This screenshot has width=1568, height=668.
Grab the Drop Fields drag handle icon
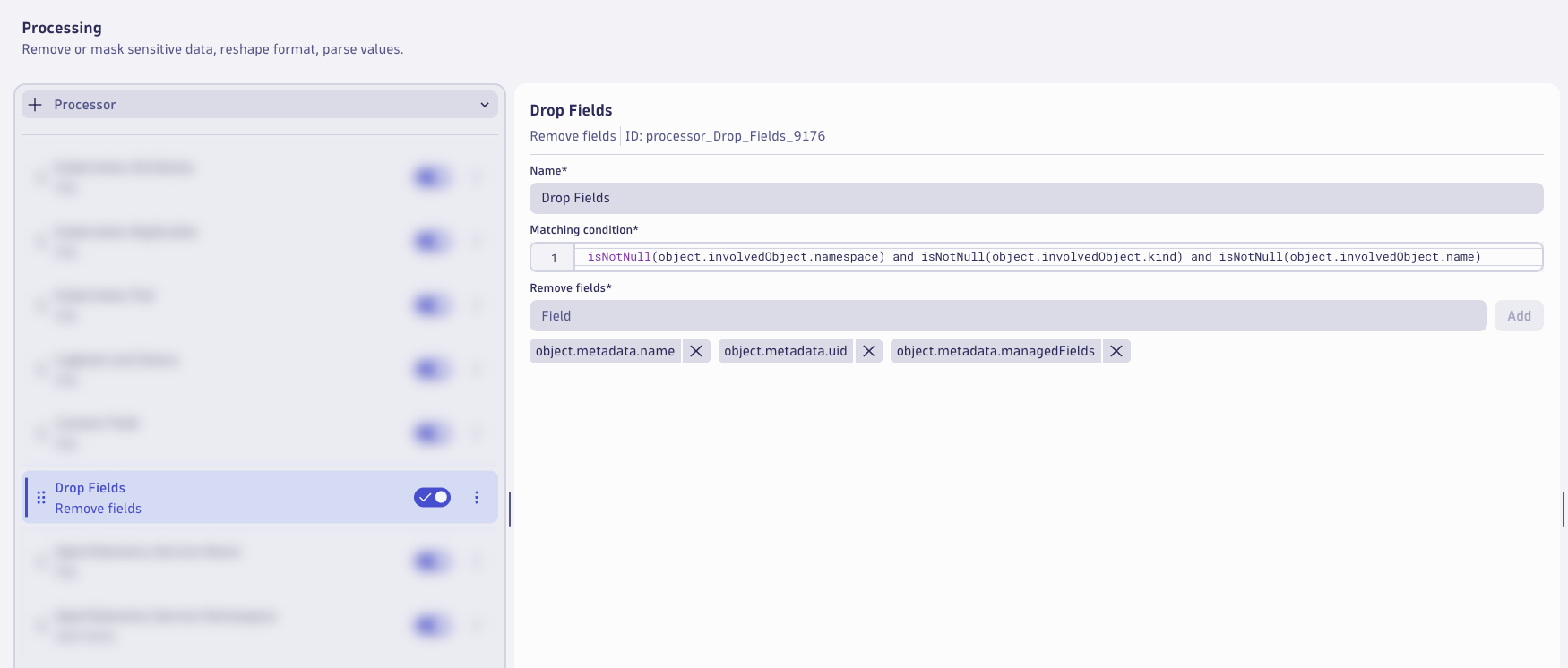click(41, 497)
